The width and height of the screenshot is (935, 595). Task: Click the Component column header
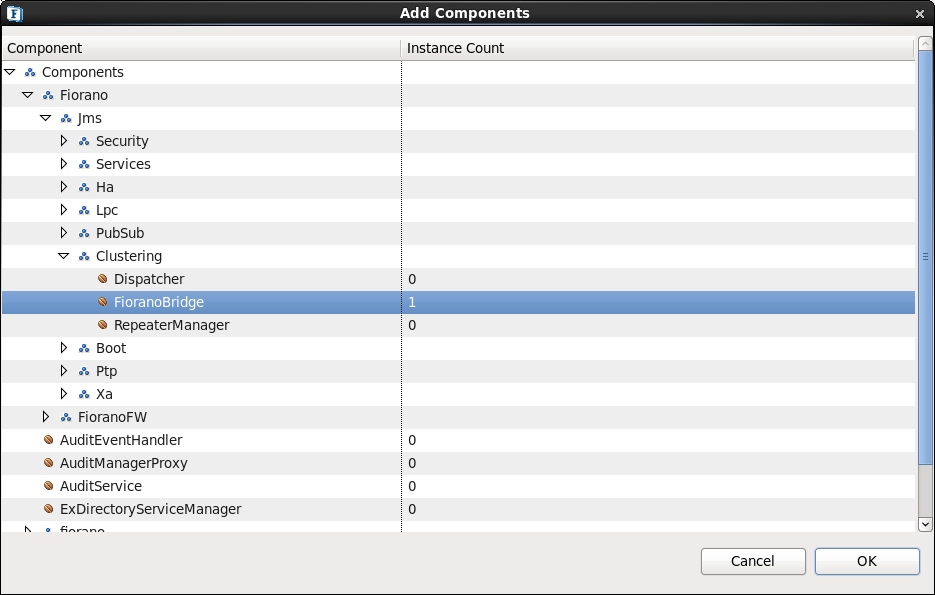[x=201, y=48]
